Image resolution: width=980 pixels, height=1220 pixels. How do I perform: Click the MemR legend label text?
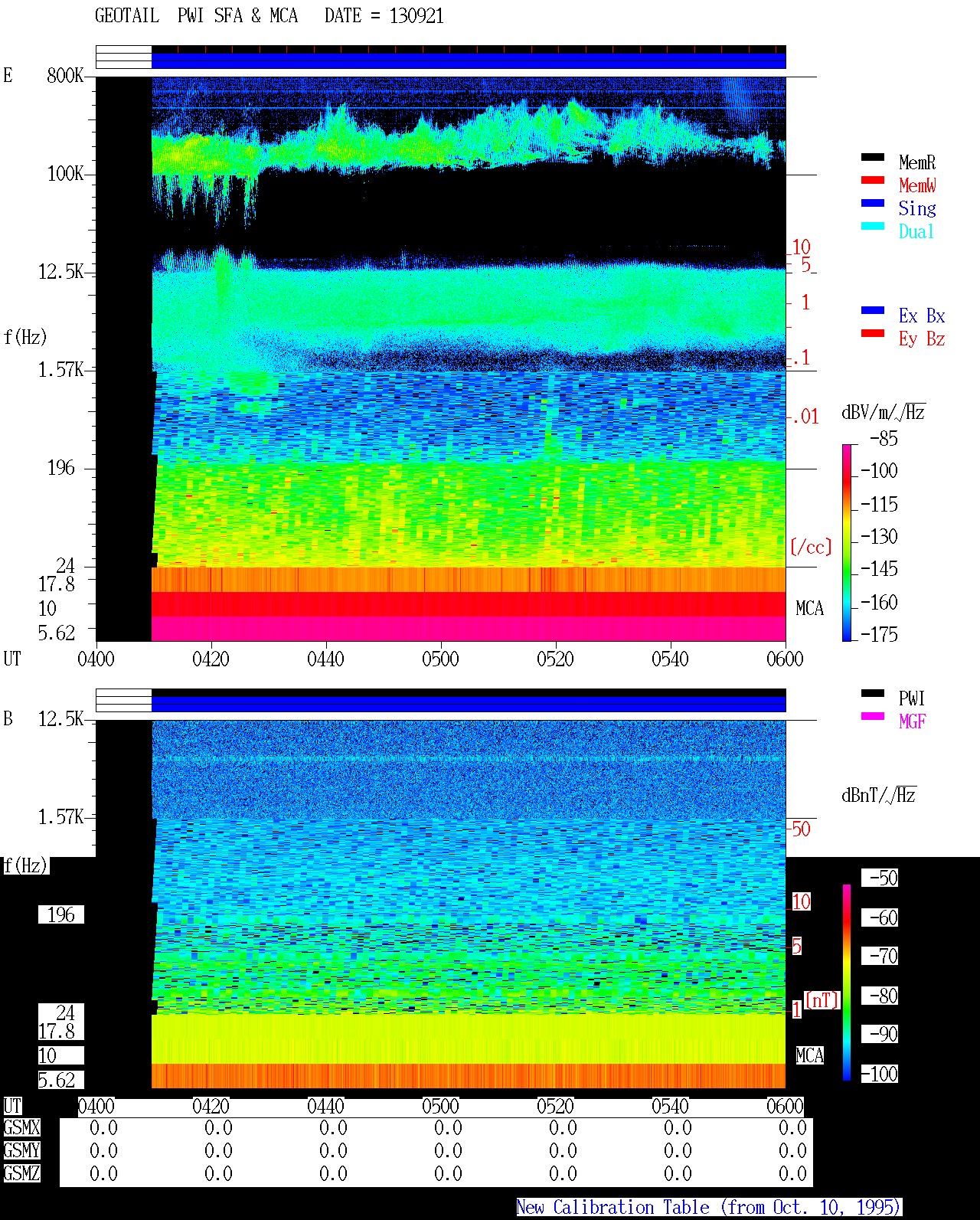pos(917,162)
